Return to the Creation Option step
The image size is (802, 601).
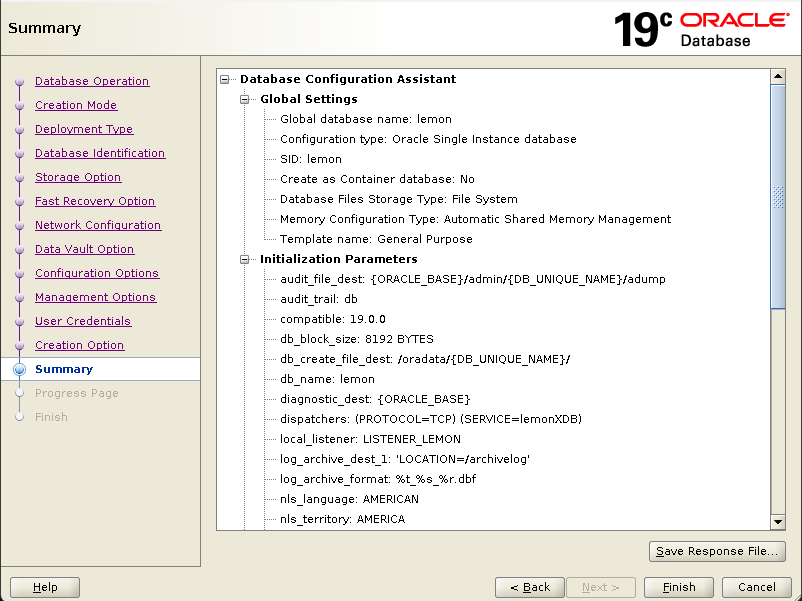point(79,345)
